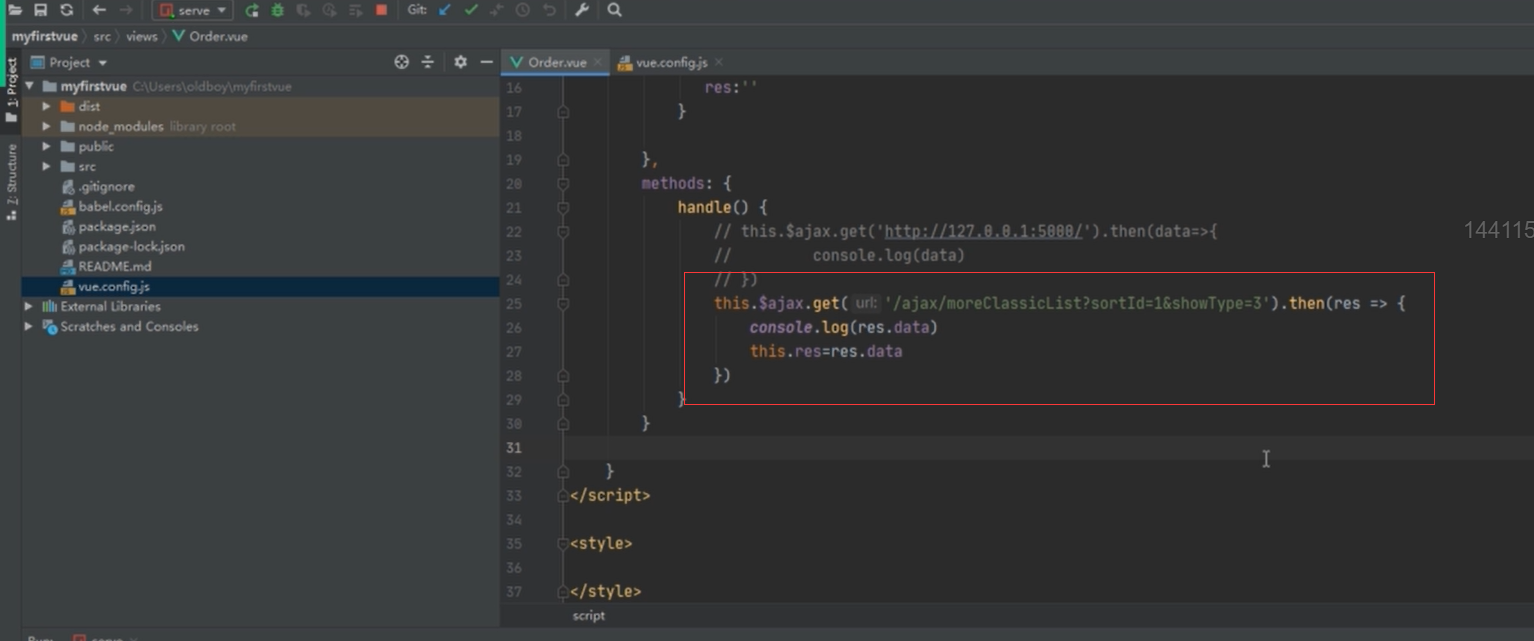Image resolution: width=1534 pixels, height=641 pixels.
Task: Click the Git Show History clock icon
Action: (523, 10)
